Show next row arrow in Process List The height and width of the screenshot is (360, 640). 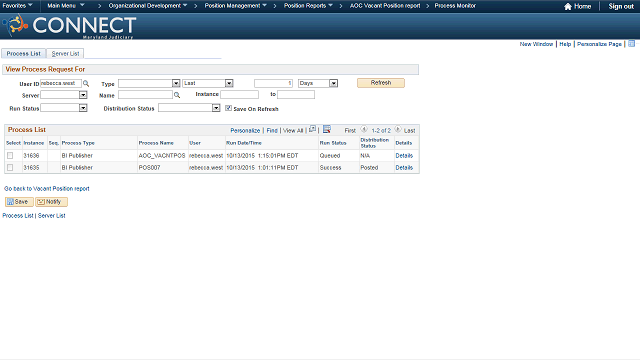click(398, 129)
